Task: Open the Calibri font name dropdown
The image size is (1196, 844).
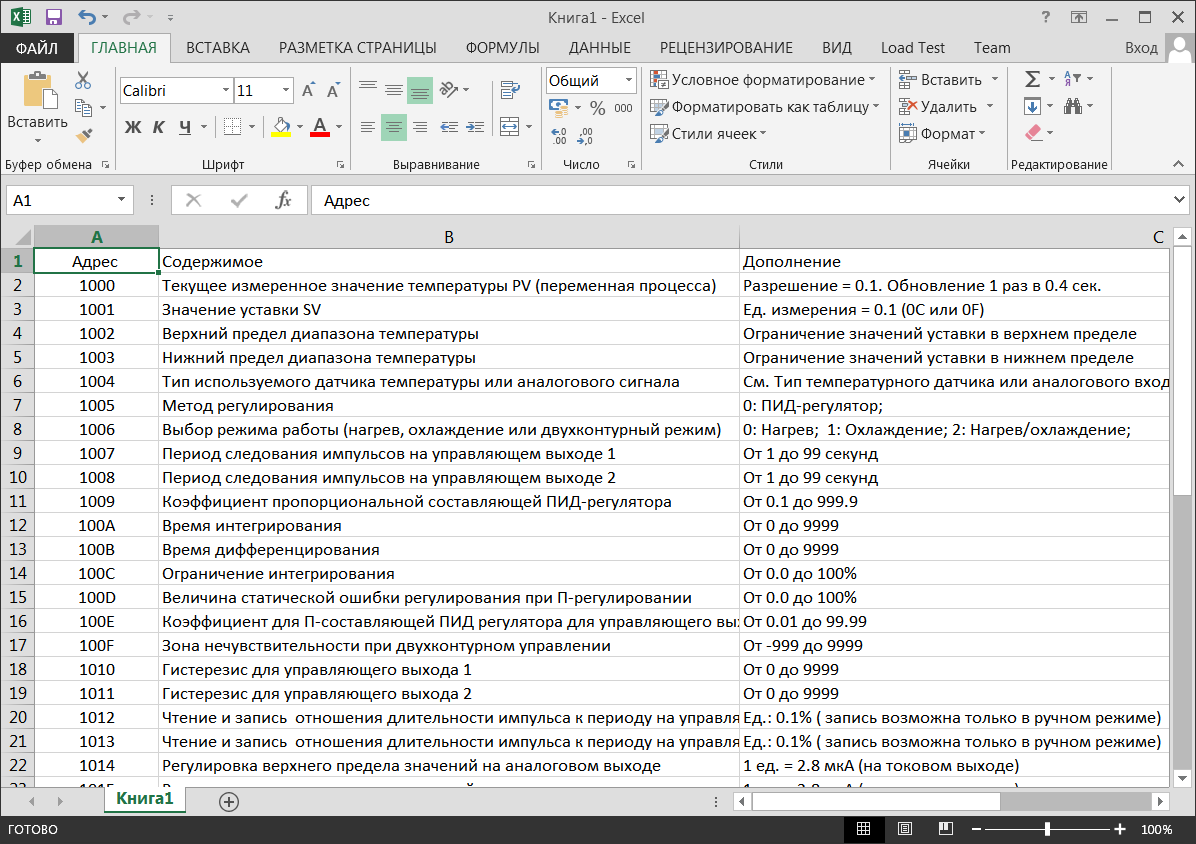Action: click(x=226, y=91)
